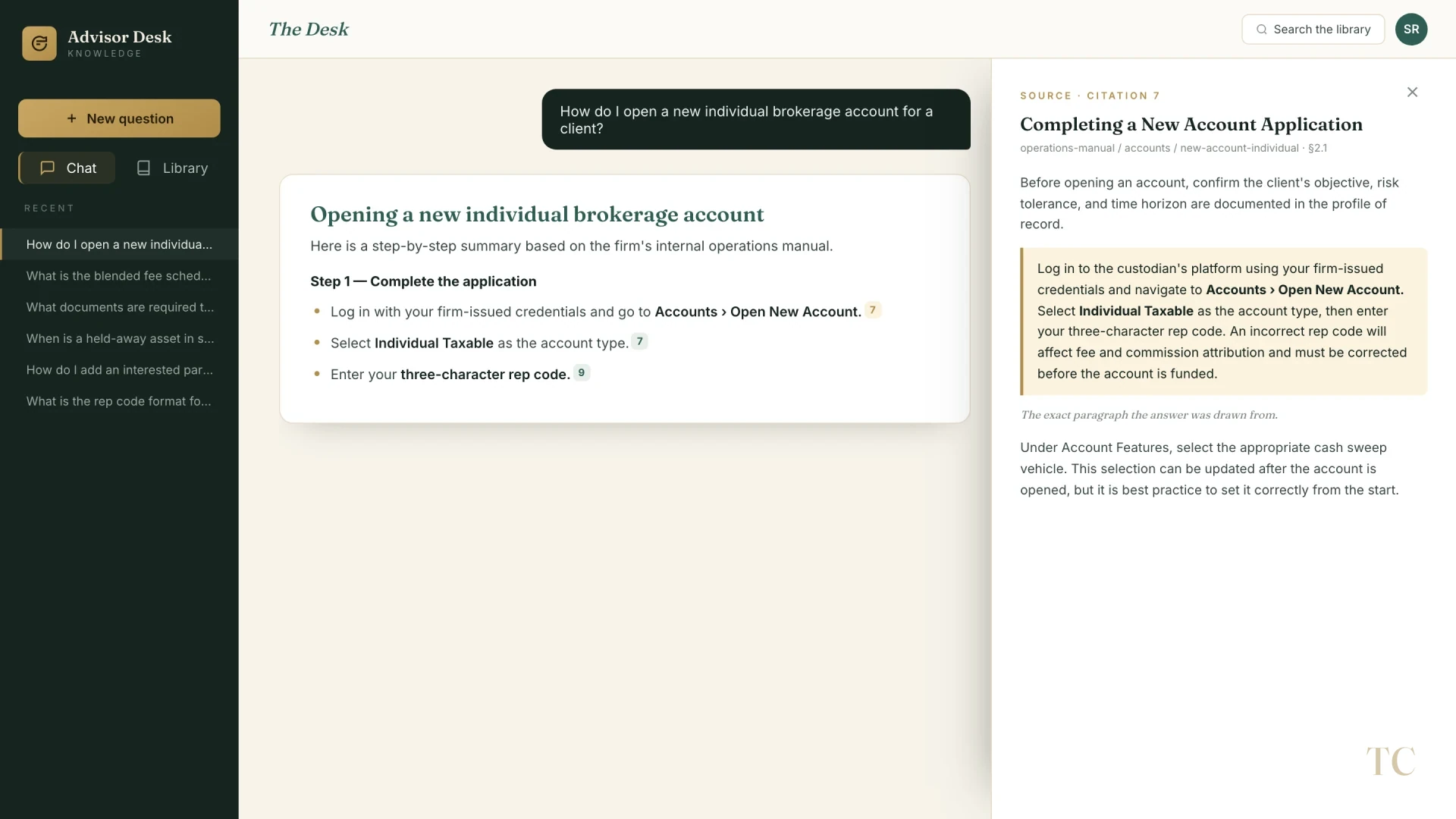The image size is (1456, 819).
Task: Click the Source Citation 7 label
Action: [x=1090, y=96]
